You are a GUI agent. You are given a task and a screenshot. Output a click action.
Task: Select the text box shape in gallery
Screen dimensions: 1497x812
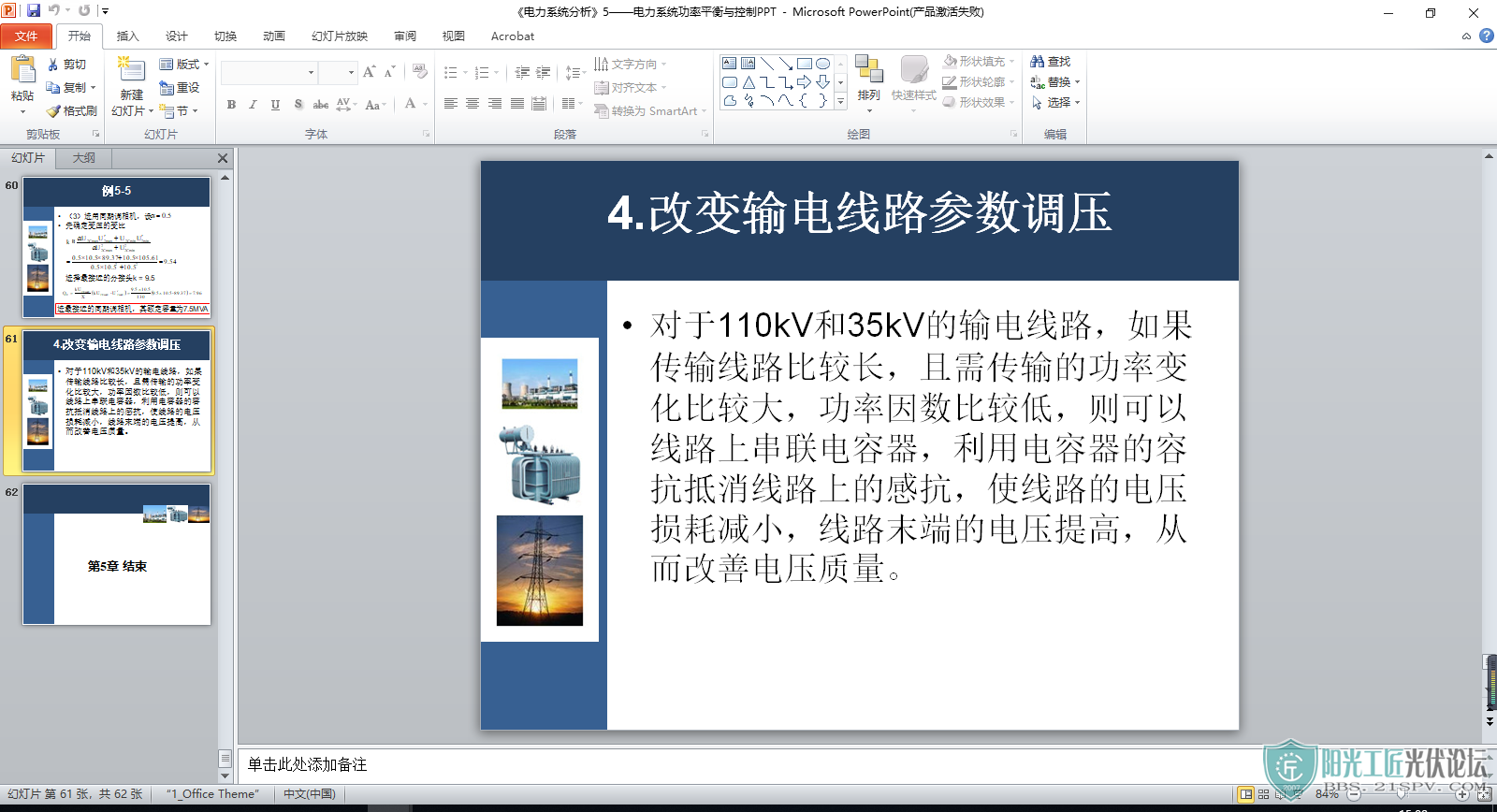pos(729,64)
